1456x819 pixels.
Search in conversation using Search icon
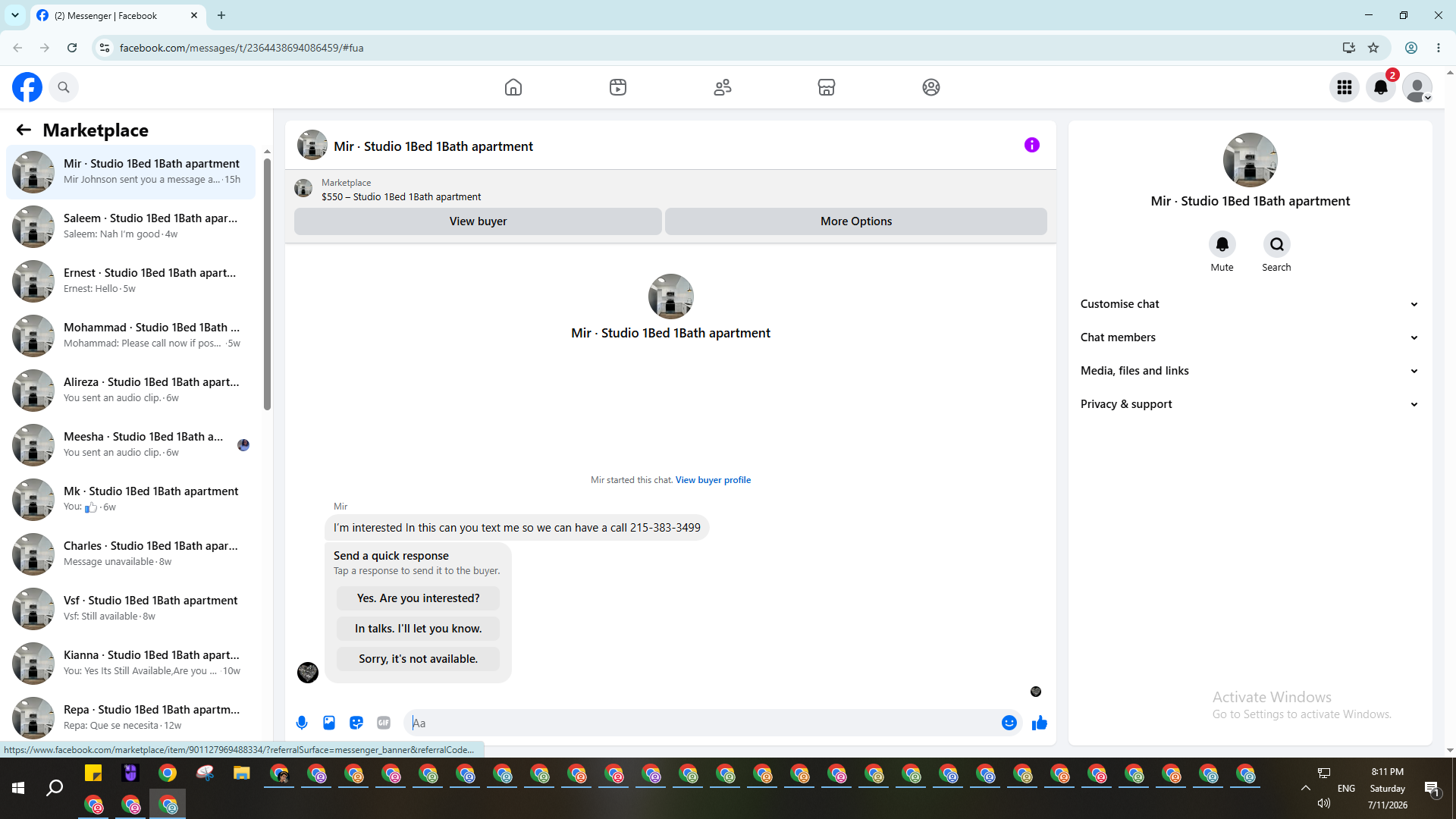pyautogui.click(x=1277, y=244)
